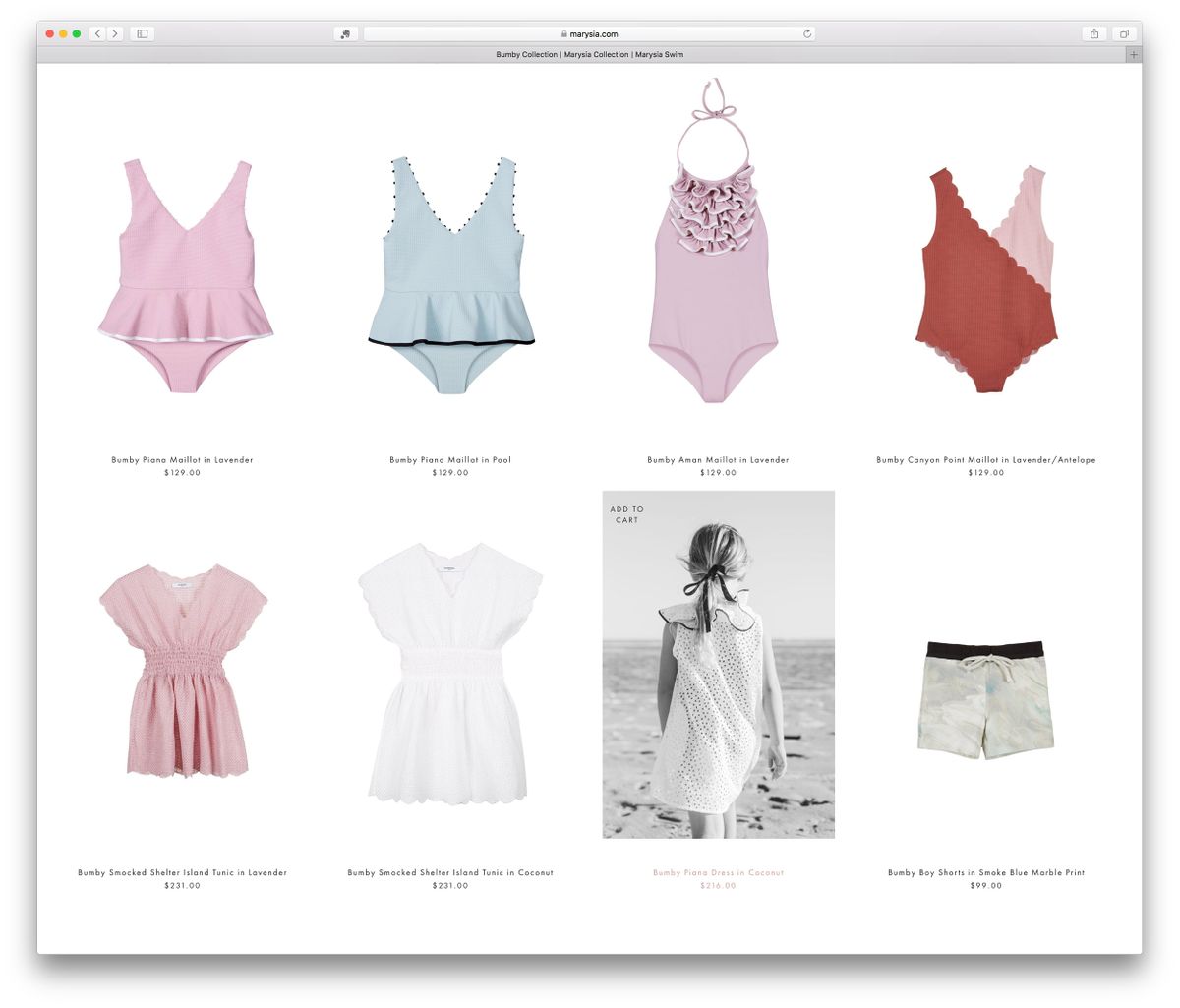
Task: Click the marble print boy shorts image
Action: click(x=985, y=700)
